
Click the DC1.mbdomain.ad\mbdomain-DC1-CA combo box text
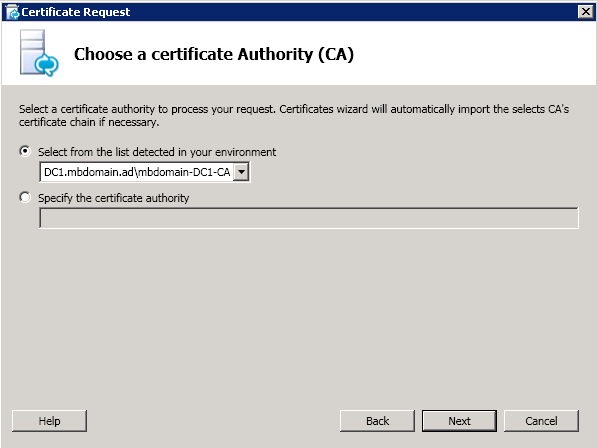pyautogui.click(x=137, y=172)
